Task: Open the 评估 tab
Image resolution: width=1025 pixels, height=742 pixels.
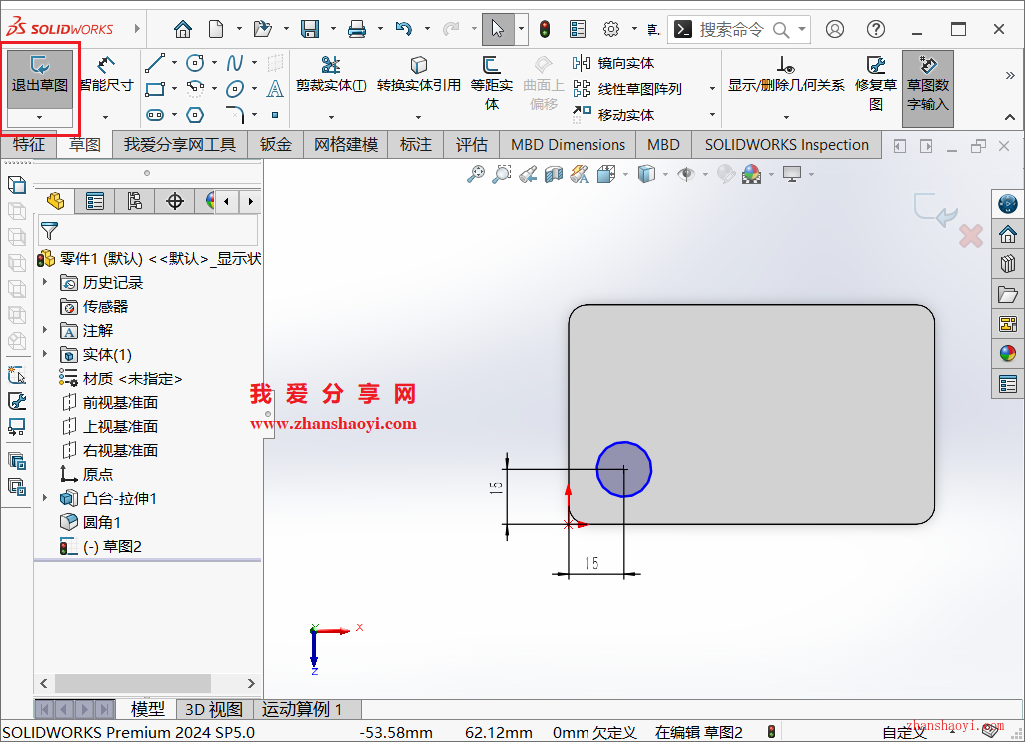Action: [471, 144]
